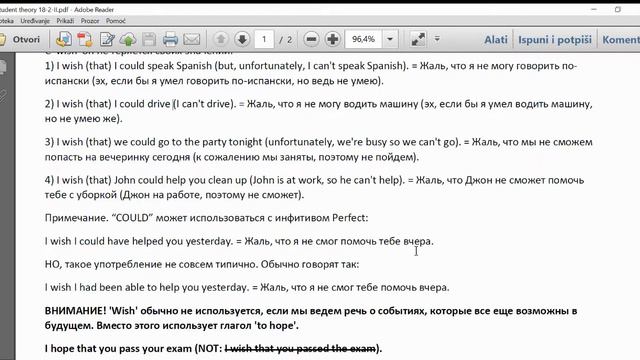
Task: Click the save floppy disk icon
Action: tap(149, 39)
